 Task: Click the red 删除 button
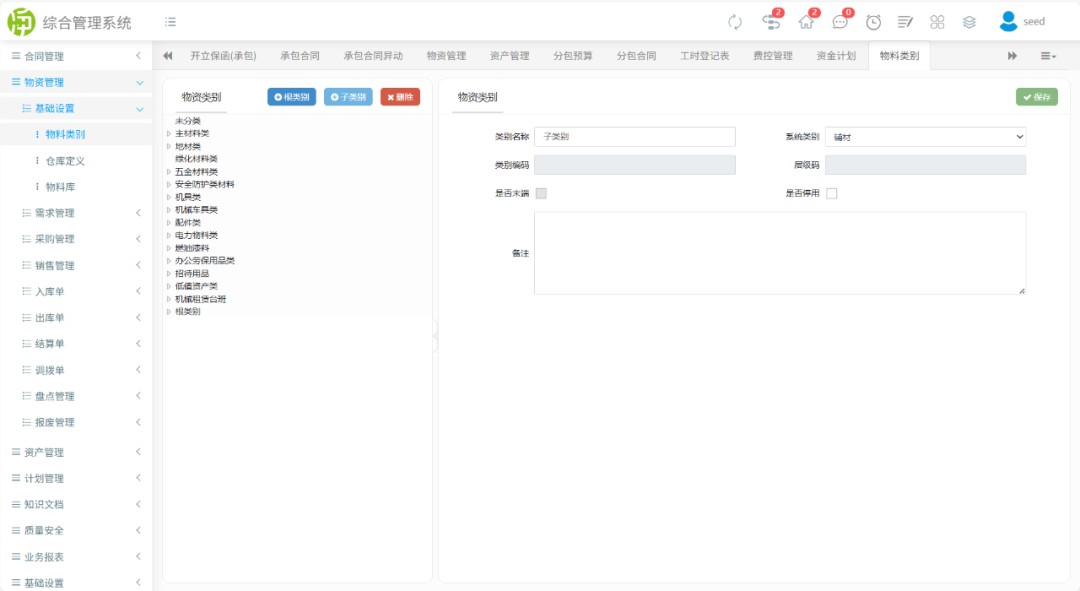pyautogui.click(x=400, y=97)
